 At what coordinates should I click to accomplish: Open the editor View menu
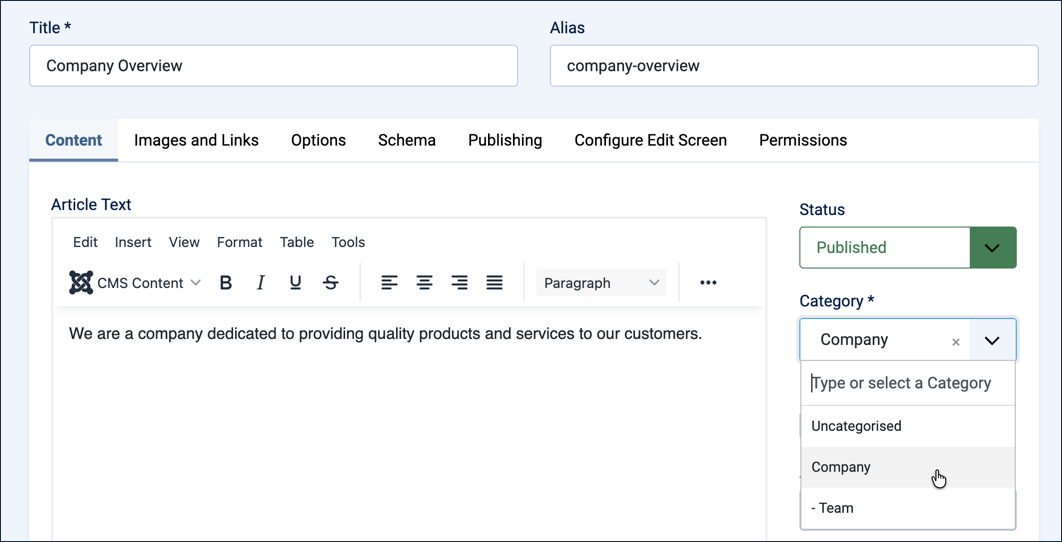[x=184, y=242]
